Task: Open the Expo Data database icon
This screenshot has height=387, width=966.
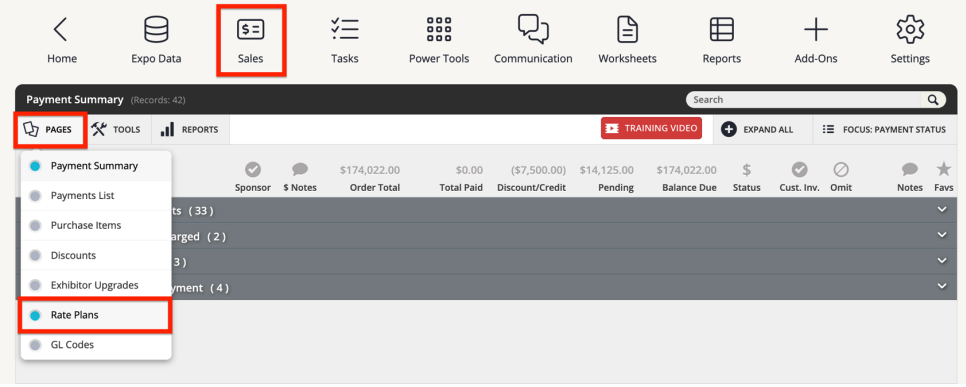Action: (x=156, y=30)
